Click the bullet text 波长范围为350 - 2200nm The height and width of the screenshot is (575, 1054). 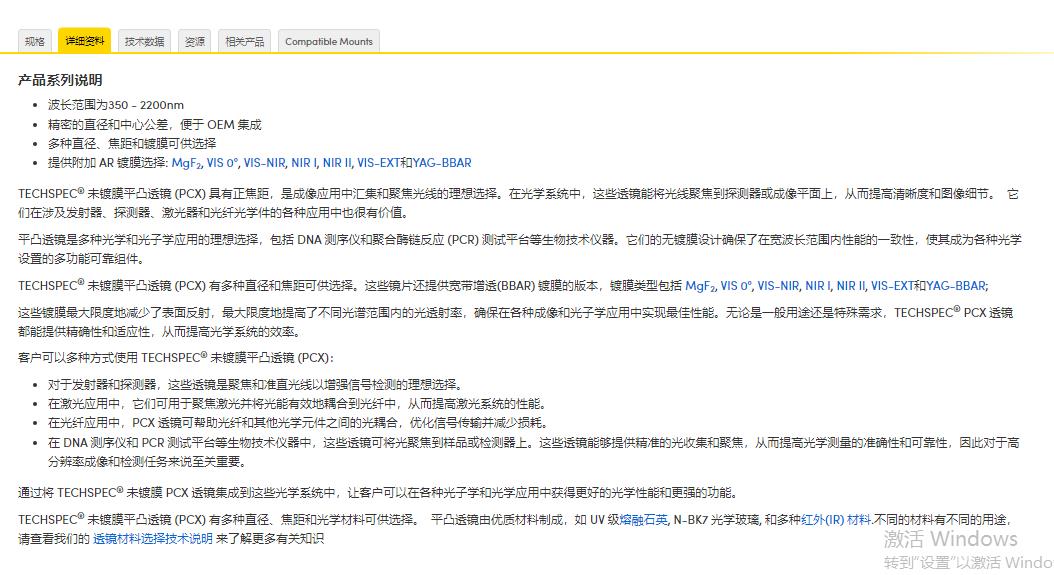(x=116, y=105)
